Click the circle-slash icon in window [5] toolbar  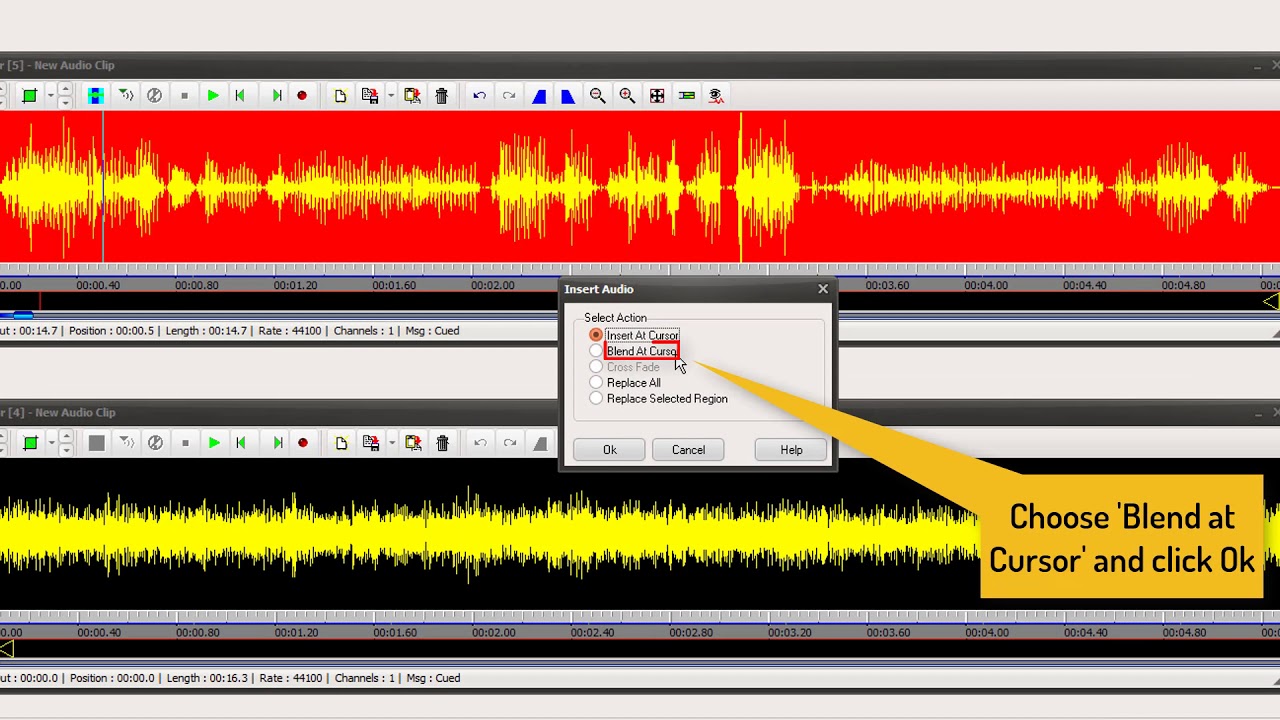(155, 96)
